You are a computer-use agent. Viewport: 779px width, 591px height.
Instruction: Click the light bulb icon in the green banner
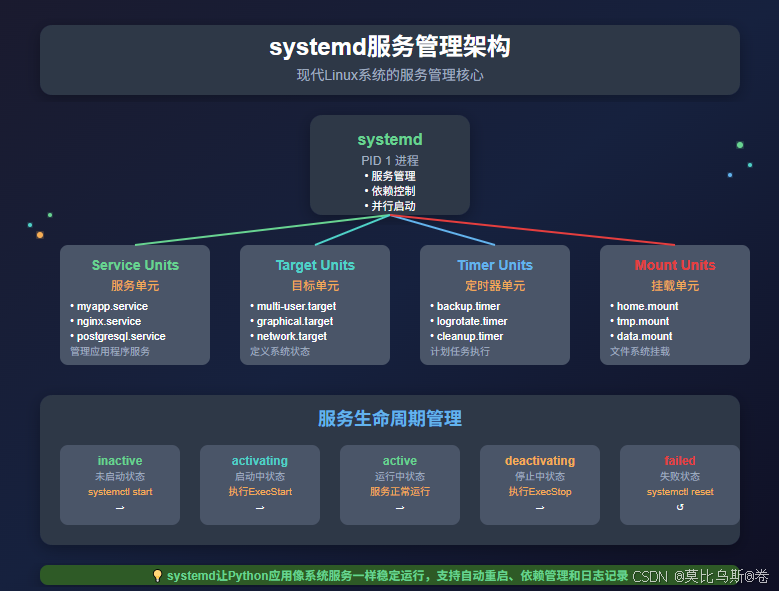(157, 576)
